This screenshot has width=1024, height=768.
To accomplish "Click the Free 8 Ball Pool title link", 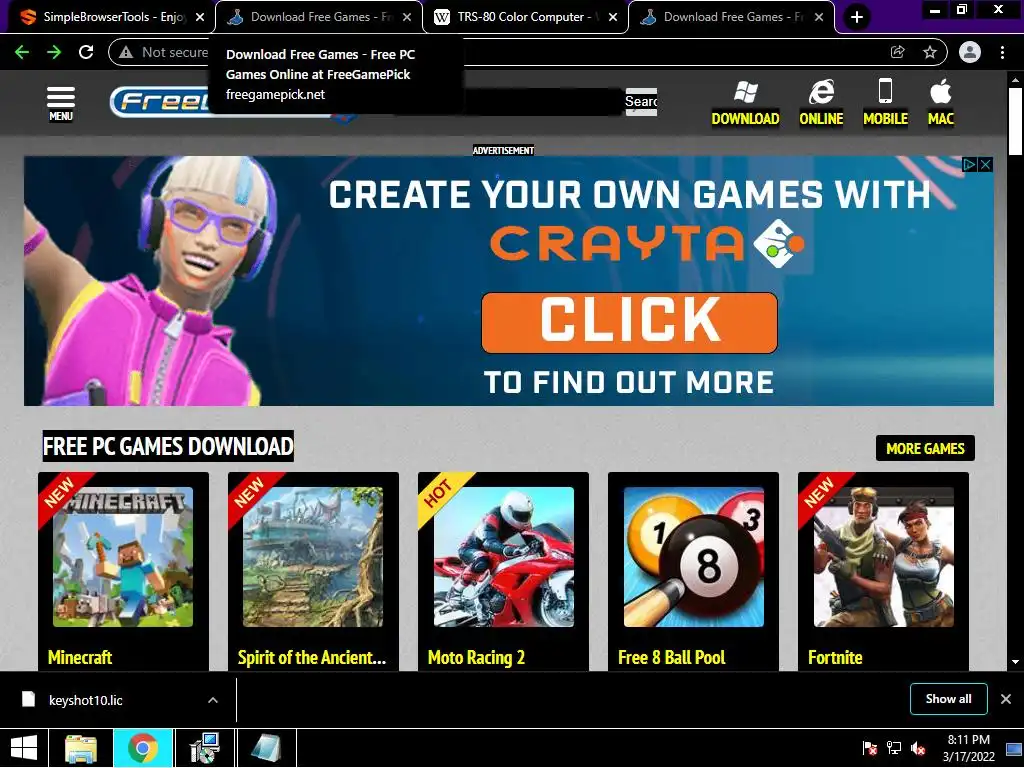I will pos(671,657).
